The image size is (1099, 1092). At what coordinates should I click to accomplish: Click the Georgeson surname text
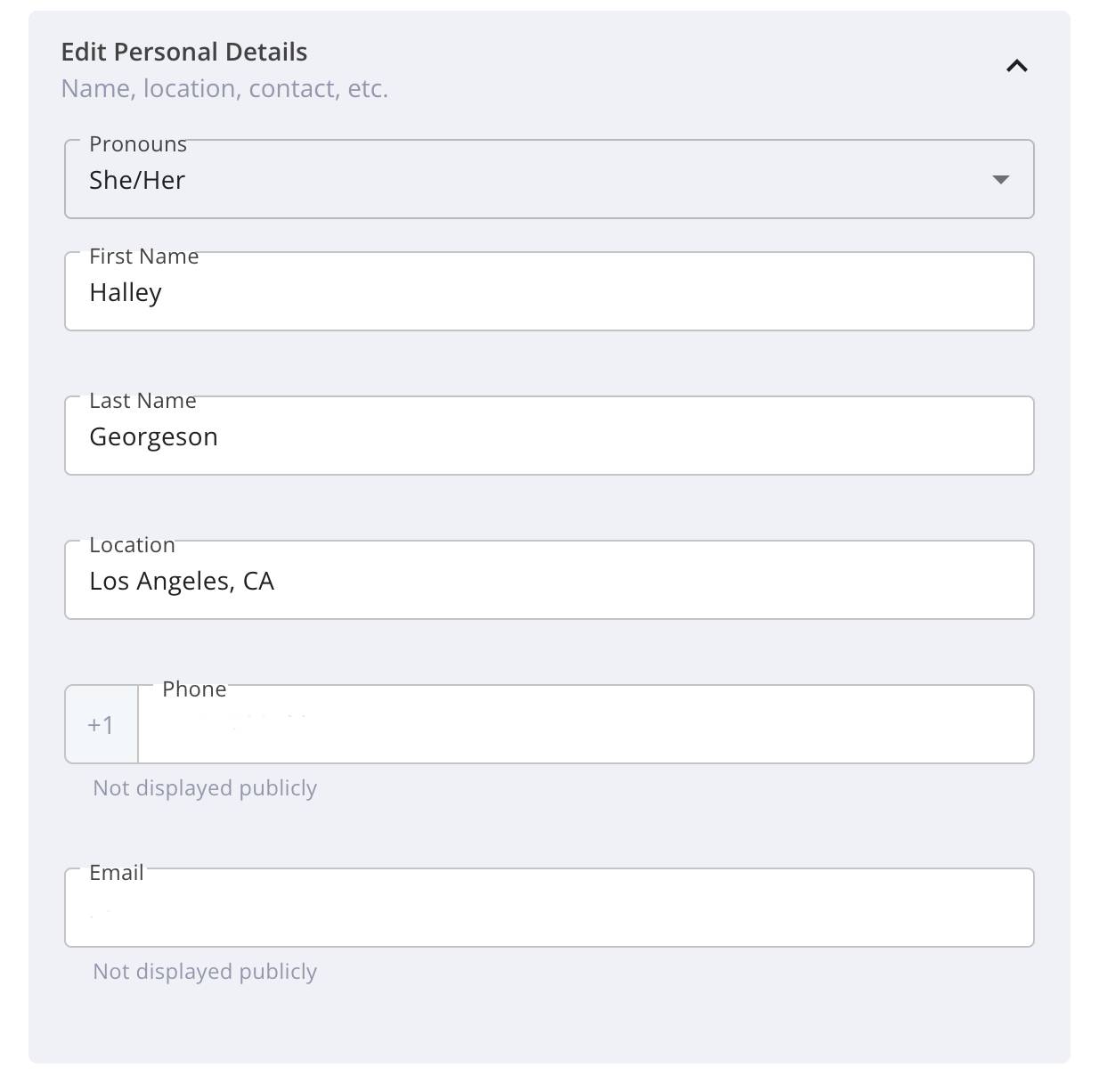(153, 437)
